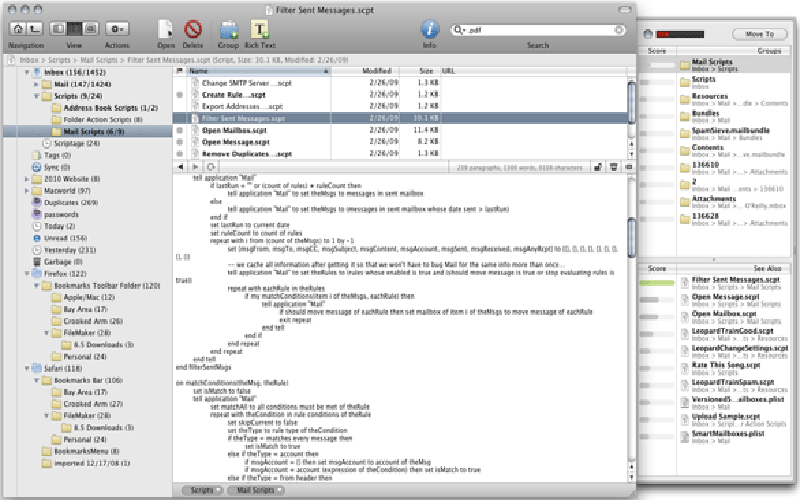Click the rightmost icon beside word count
This screenshot has height=500, width=800.
pos(629,167)
